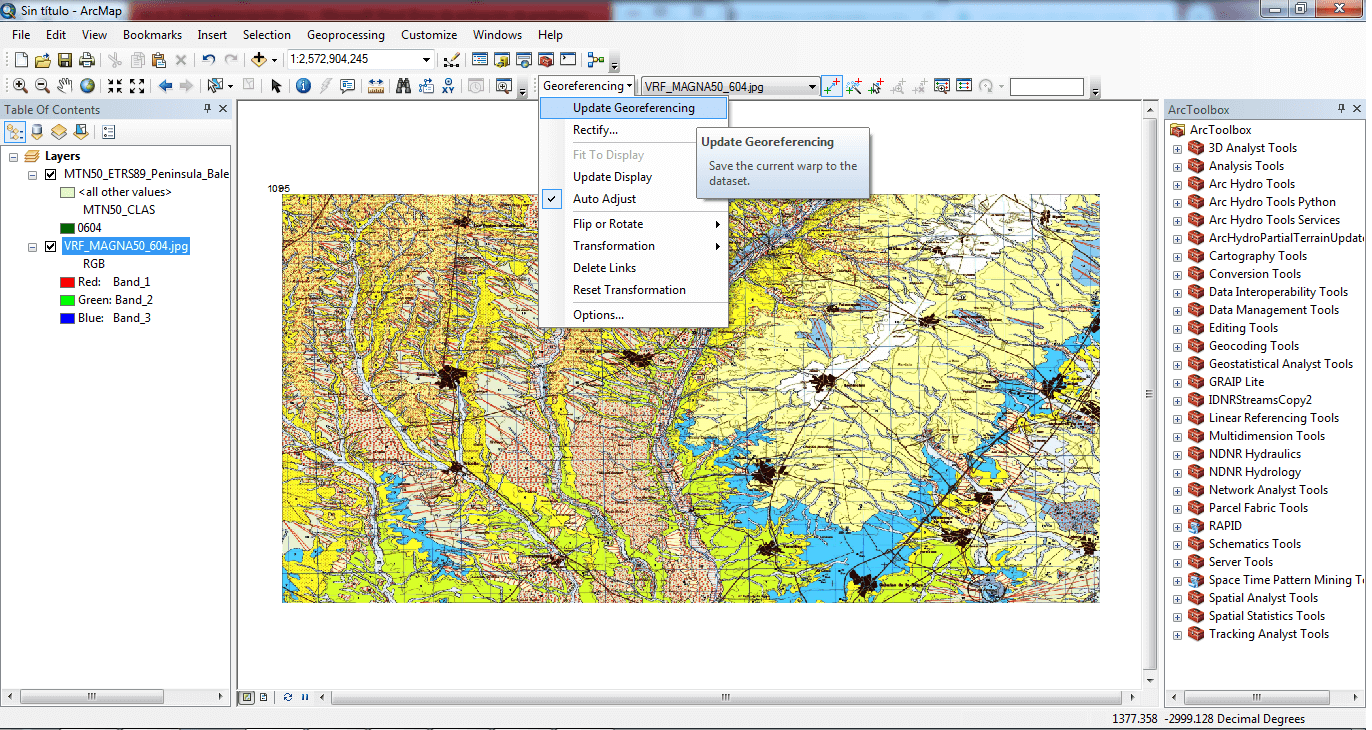Select the Identify info tool

[x=303, y=86]
